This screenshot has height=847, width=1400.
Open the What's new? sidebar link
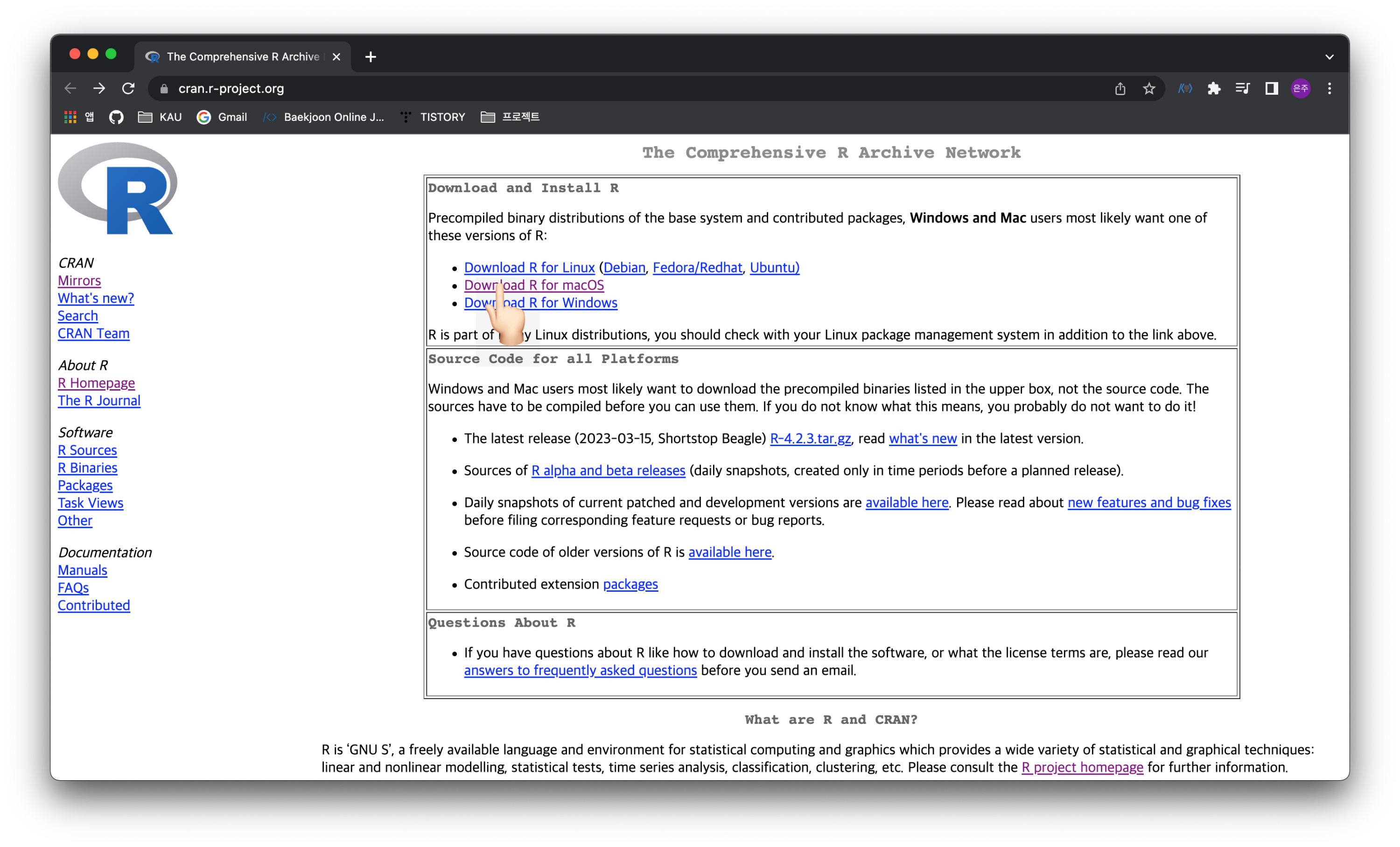tap(96, 298)
